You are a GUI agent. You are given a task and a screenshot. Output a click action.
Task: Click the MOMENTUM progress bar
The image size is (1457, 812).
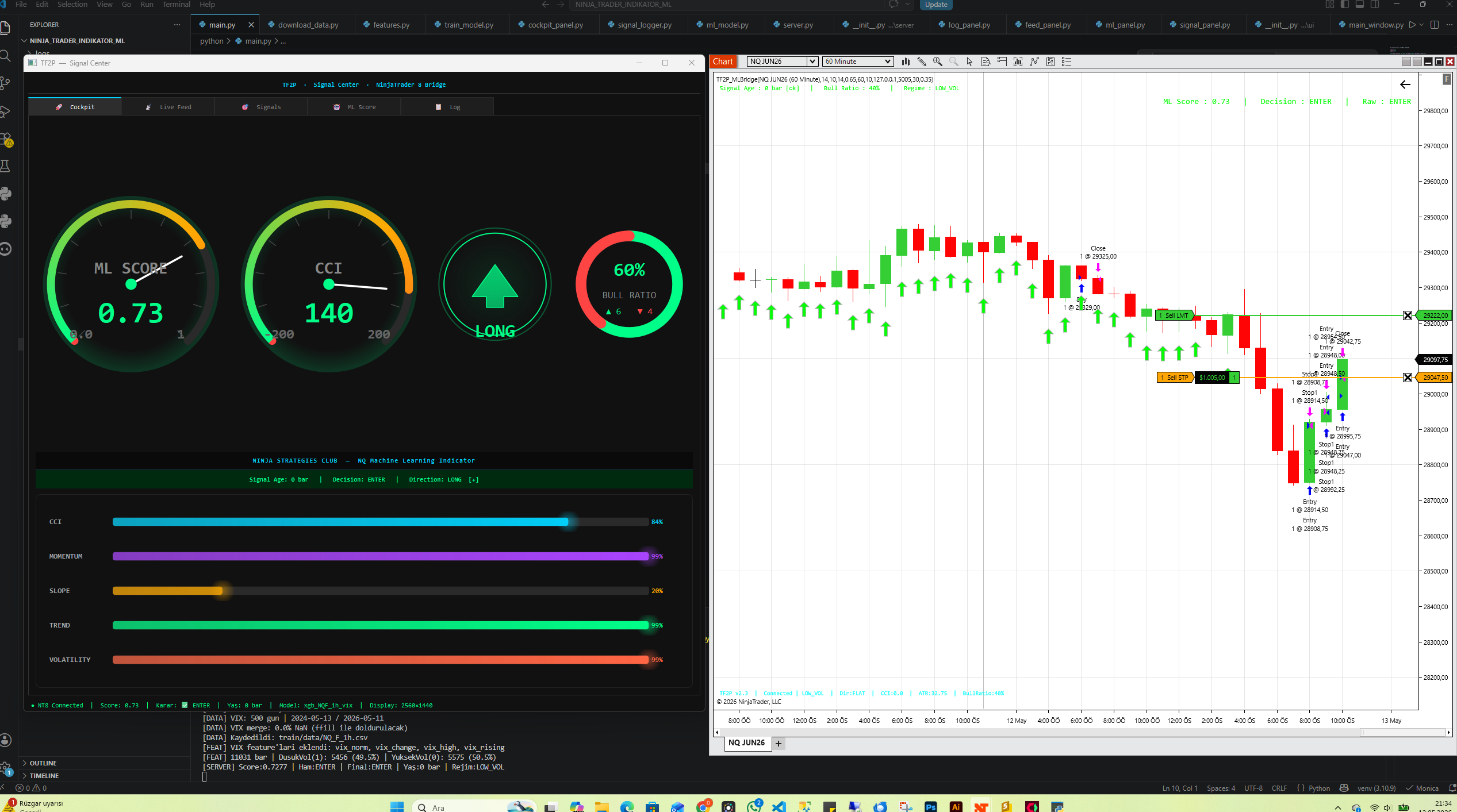(x=381, y=556)
